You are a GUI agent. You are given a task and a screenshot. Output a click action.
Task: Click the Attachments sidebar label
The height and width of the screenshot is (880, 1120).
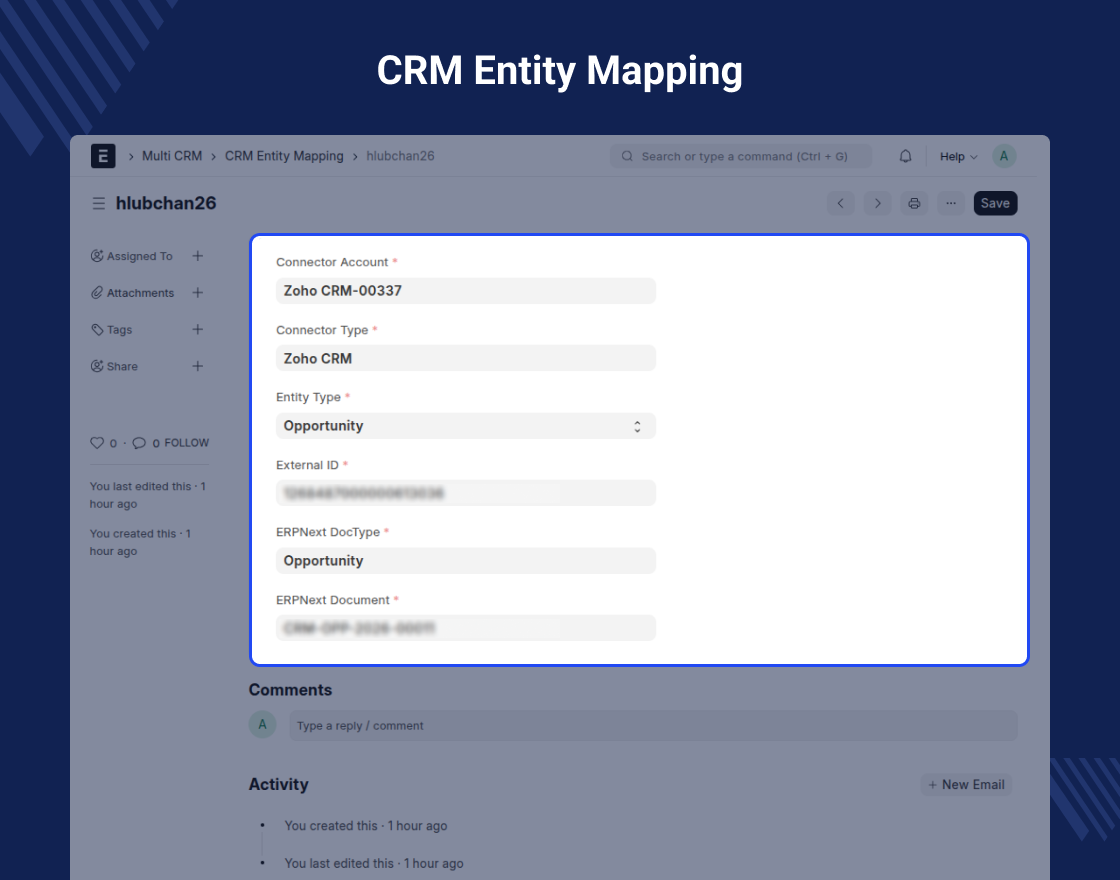tap(140, 293)
